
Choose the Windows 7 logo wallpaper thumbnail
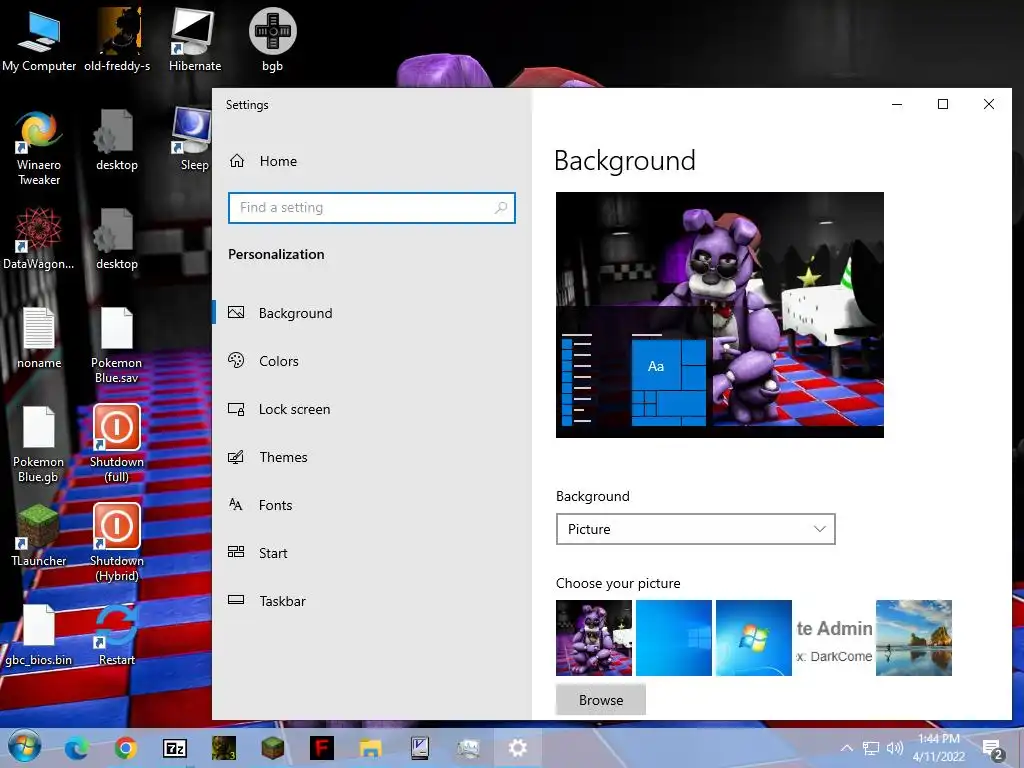click(754, 638)
